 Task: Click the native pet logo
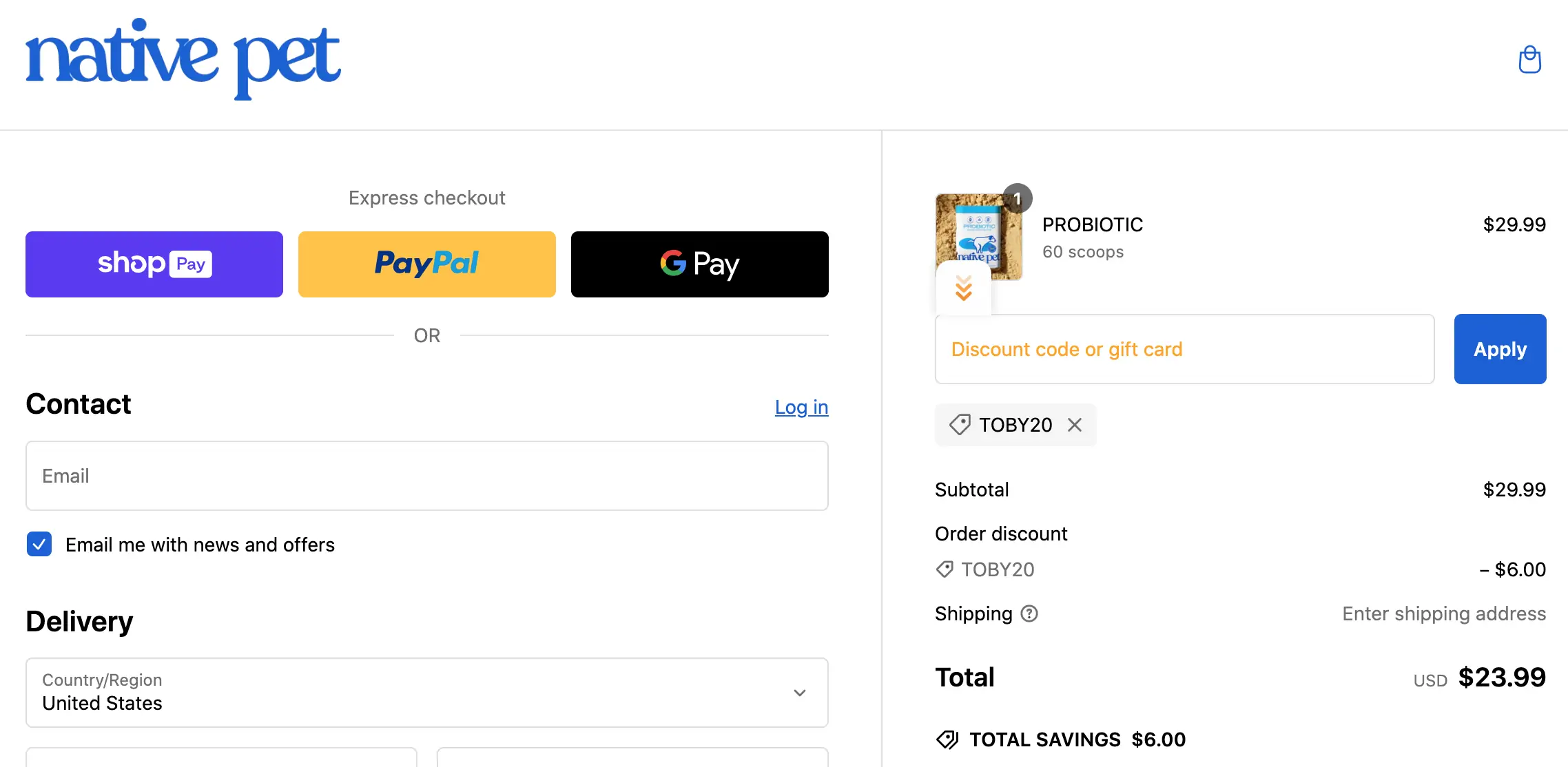click(183, 59)
